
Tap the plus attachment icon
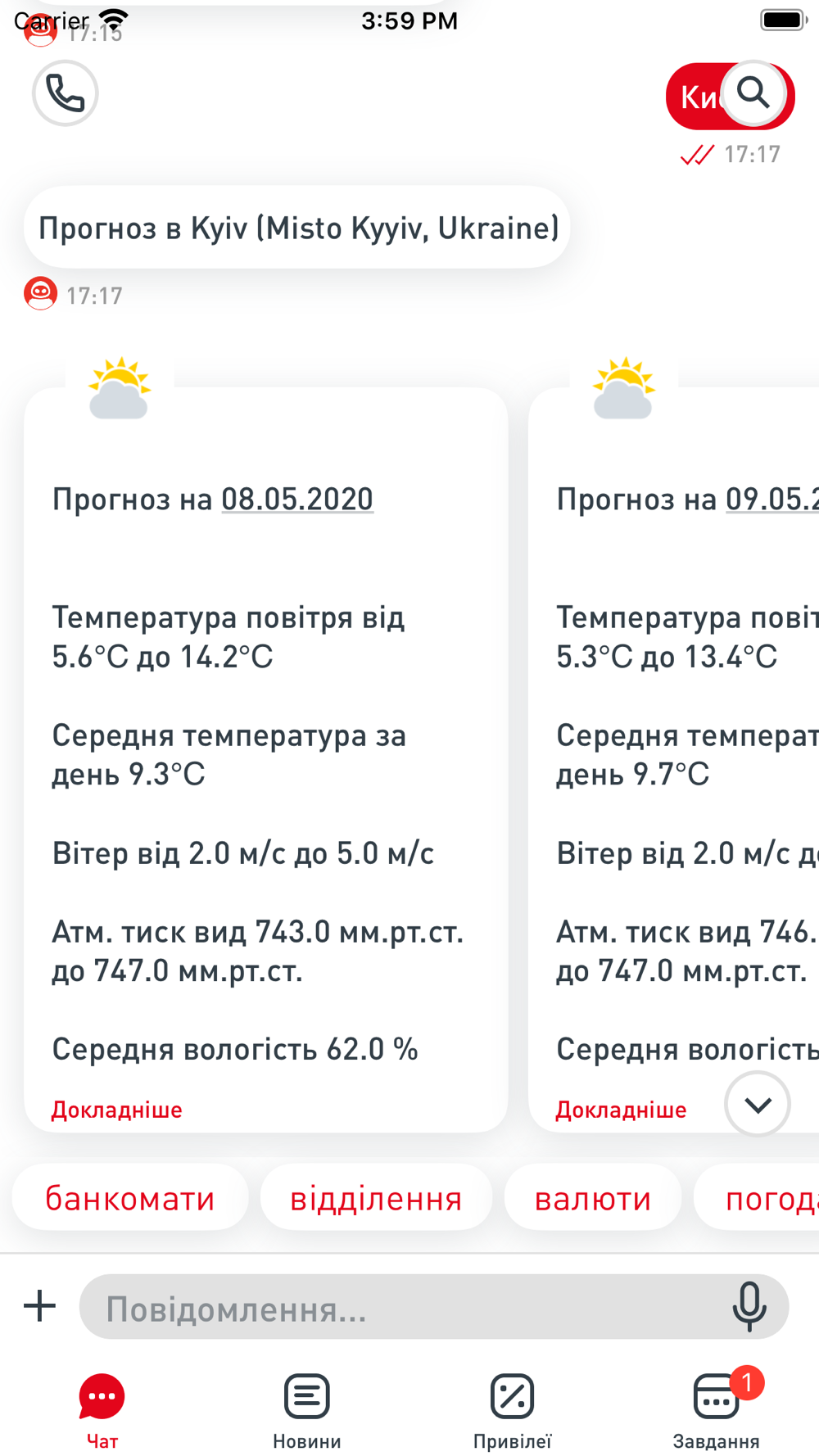pyautogui.click(x=39, y=1306)
